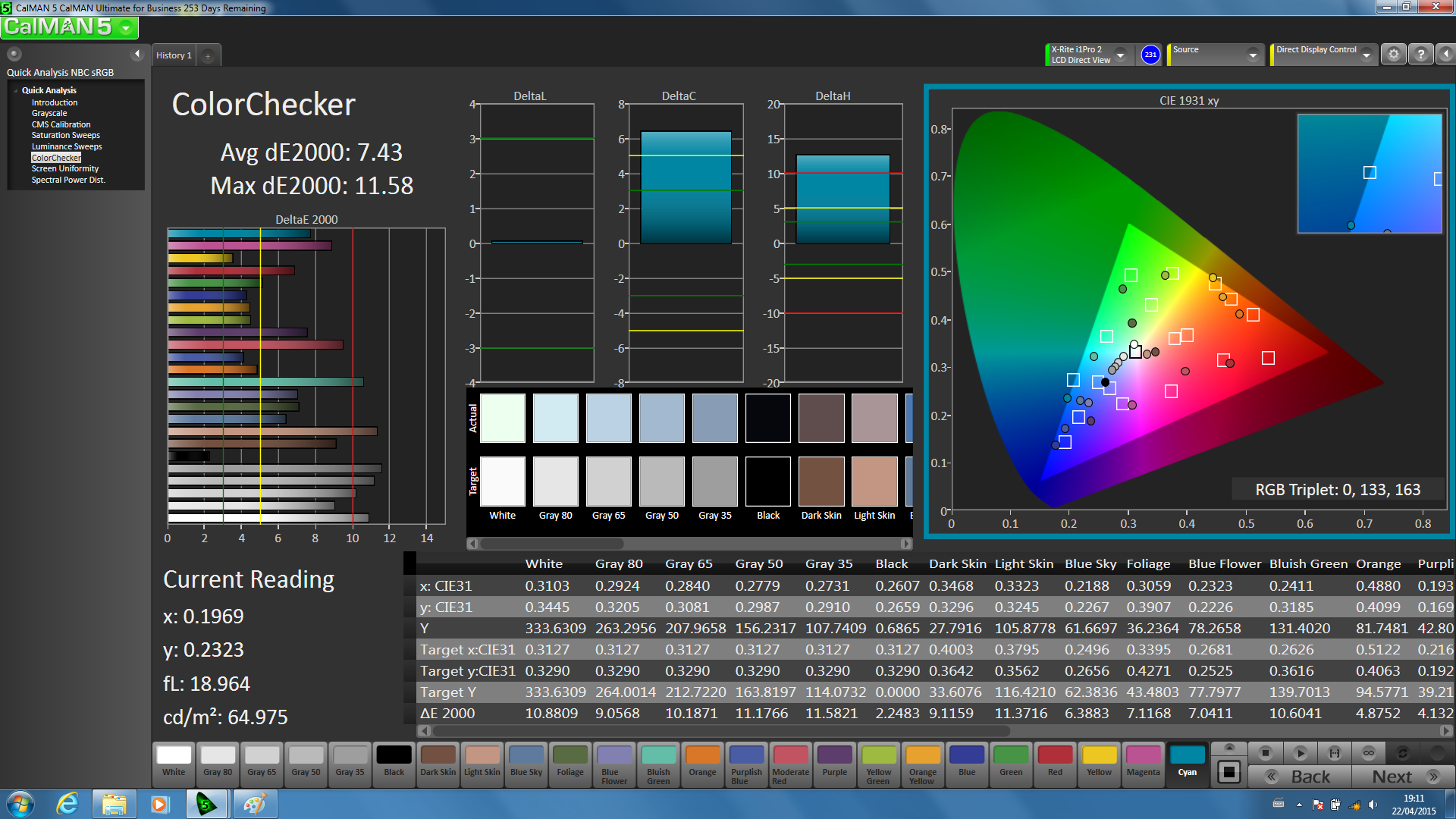
Task: Open settings with the gear icon
Action: pos(1393,55)
